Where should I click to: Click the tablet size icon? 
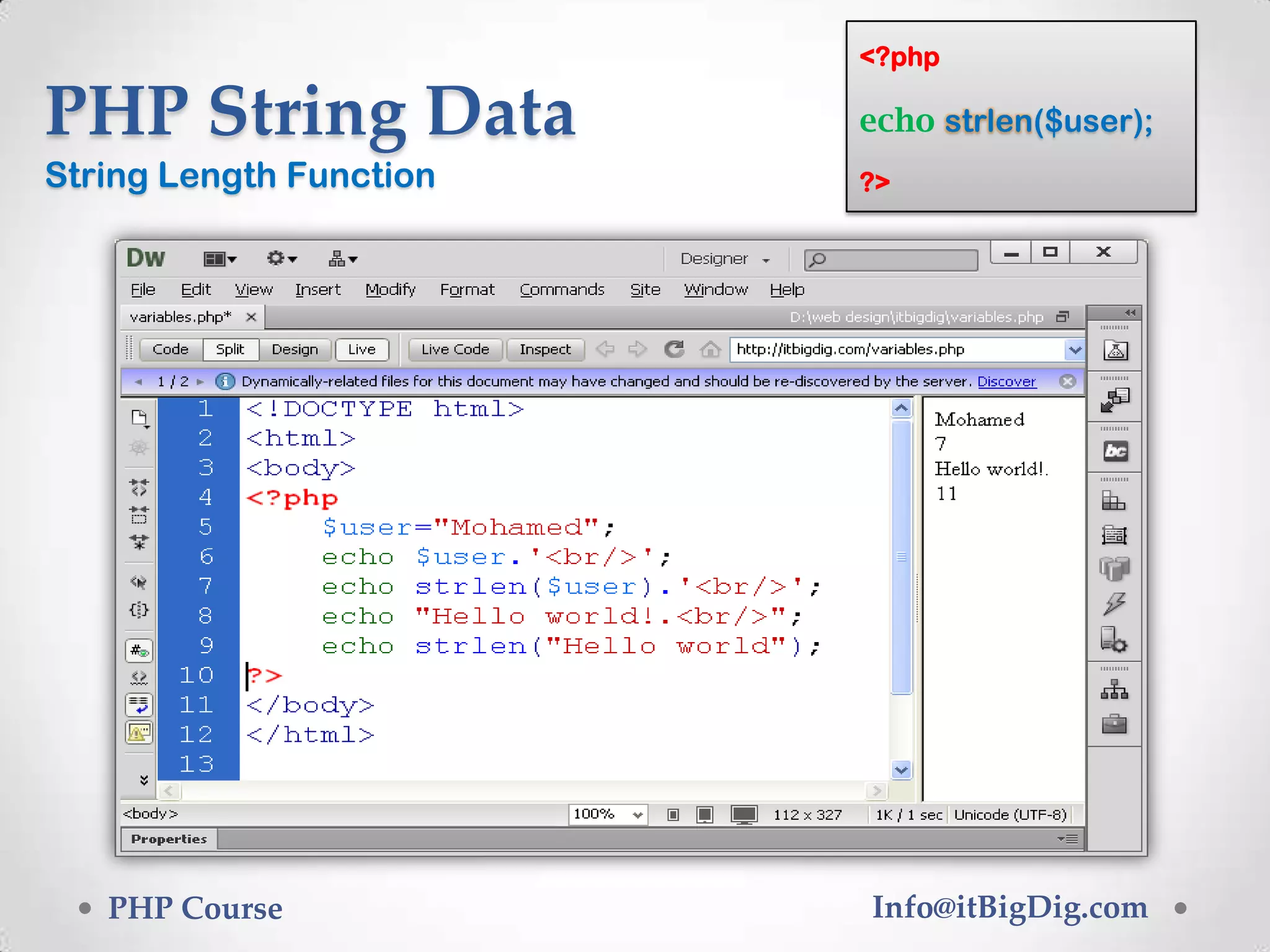(x=704, y=815)
